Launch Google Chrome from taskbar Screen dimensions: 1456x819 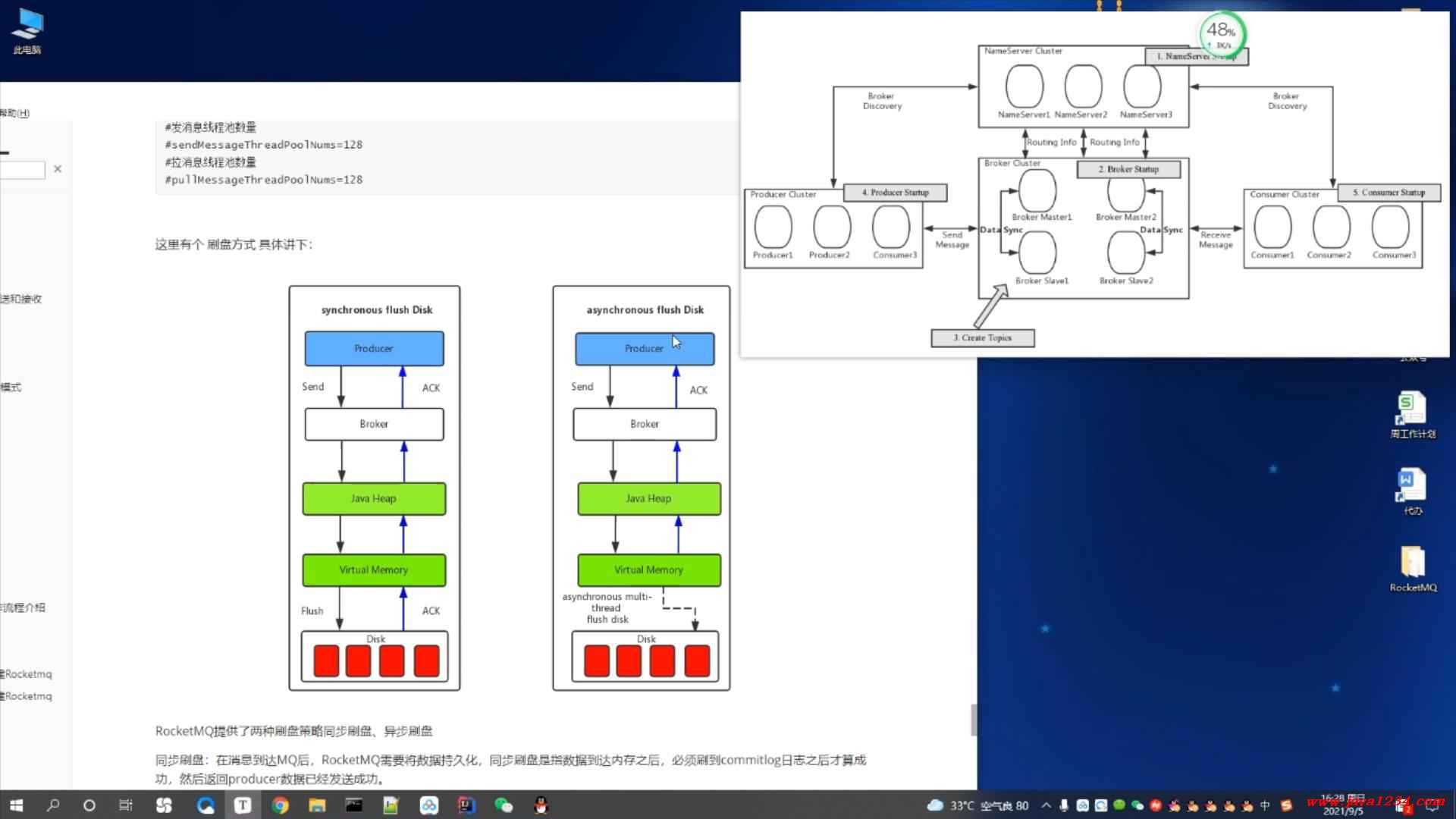[x=280, y=805]
